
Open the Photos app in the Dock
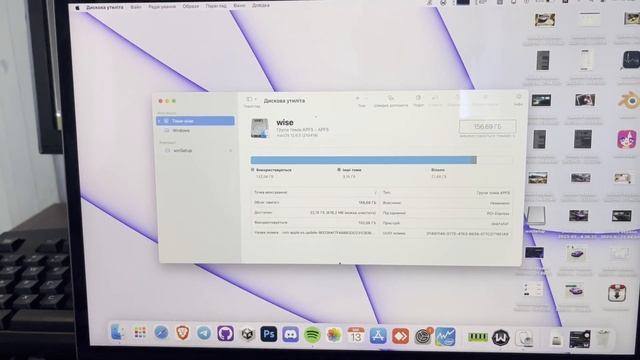[334, 336]
